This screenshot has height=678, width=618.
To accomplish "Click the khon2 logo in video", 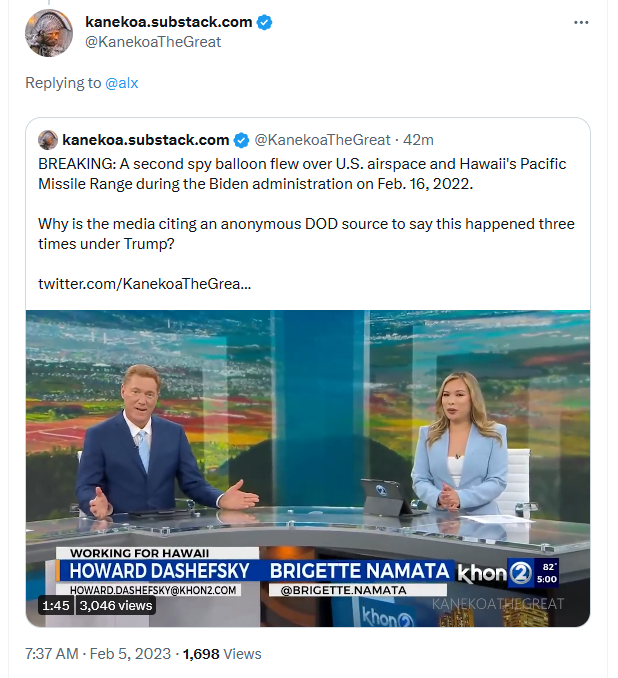I will tap(495, 574).
